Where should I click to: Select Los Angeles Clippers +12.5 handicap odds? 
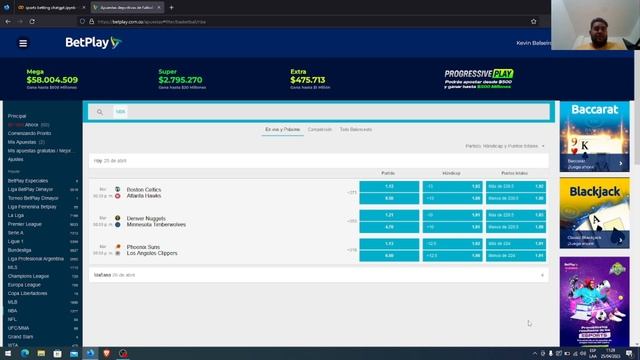[452, 256]
